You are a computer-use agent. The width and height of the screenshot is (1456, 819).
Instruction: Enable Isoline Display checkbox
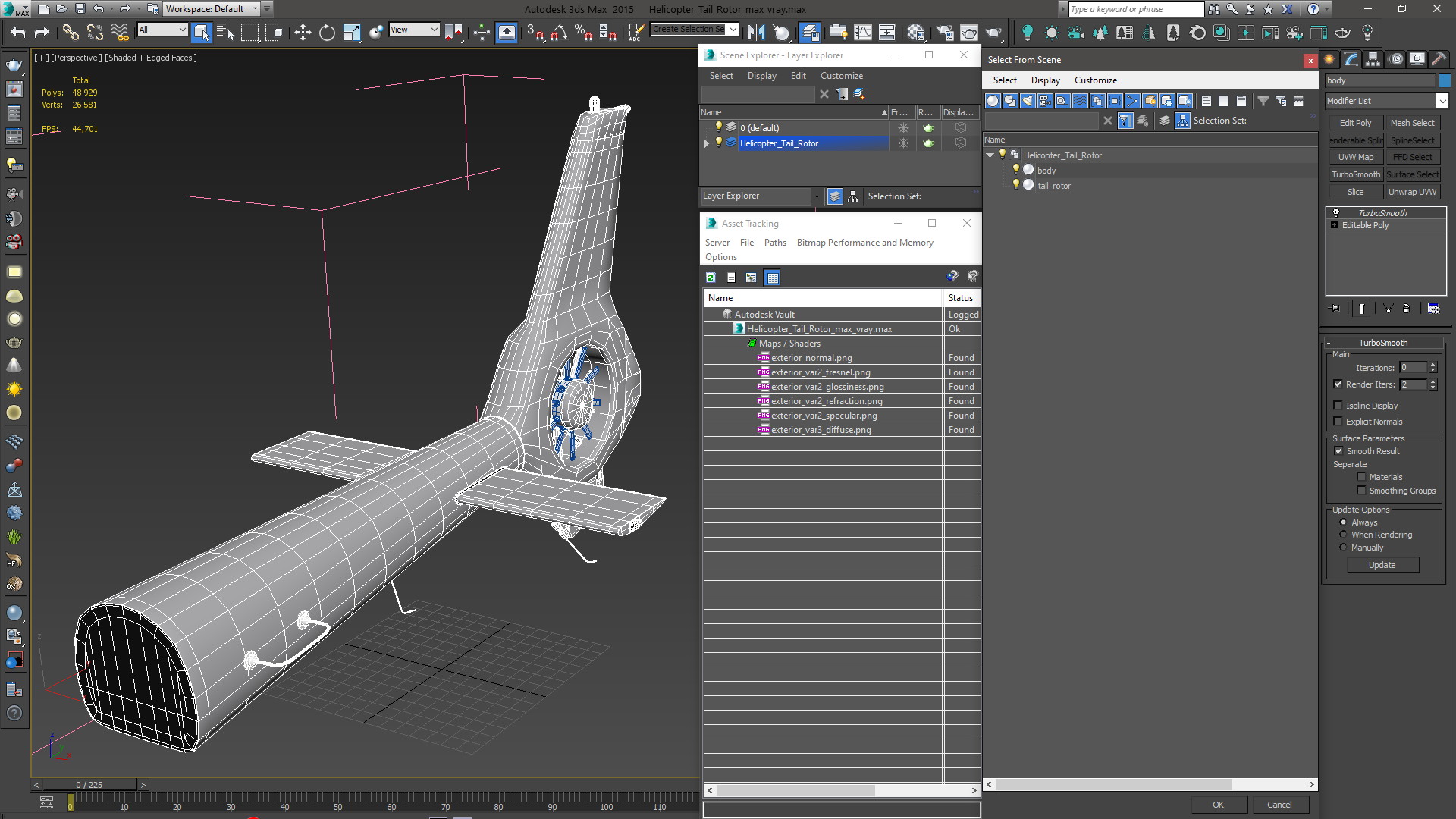[1338, 406]
